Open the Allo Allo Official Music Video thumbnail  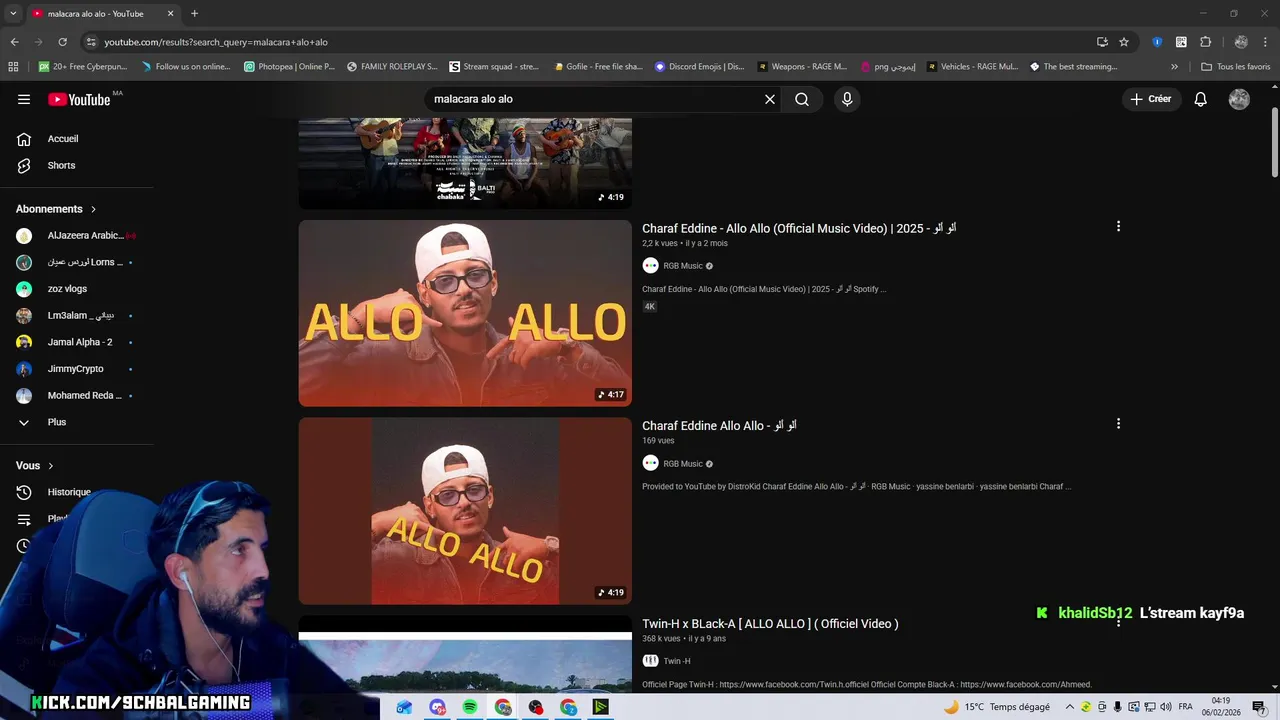point(465,313)
